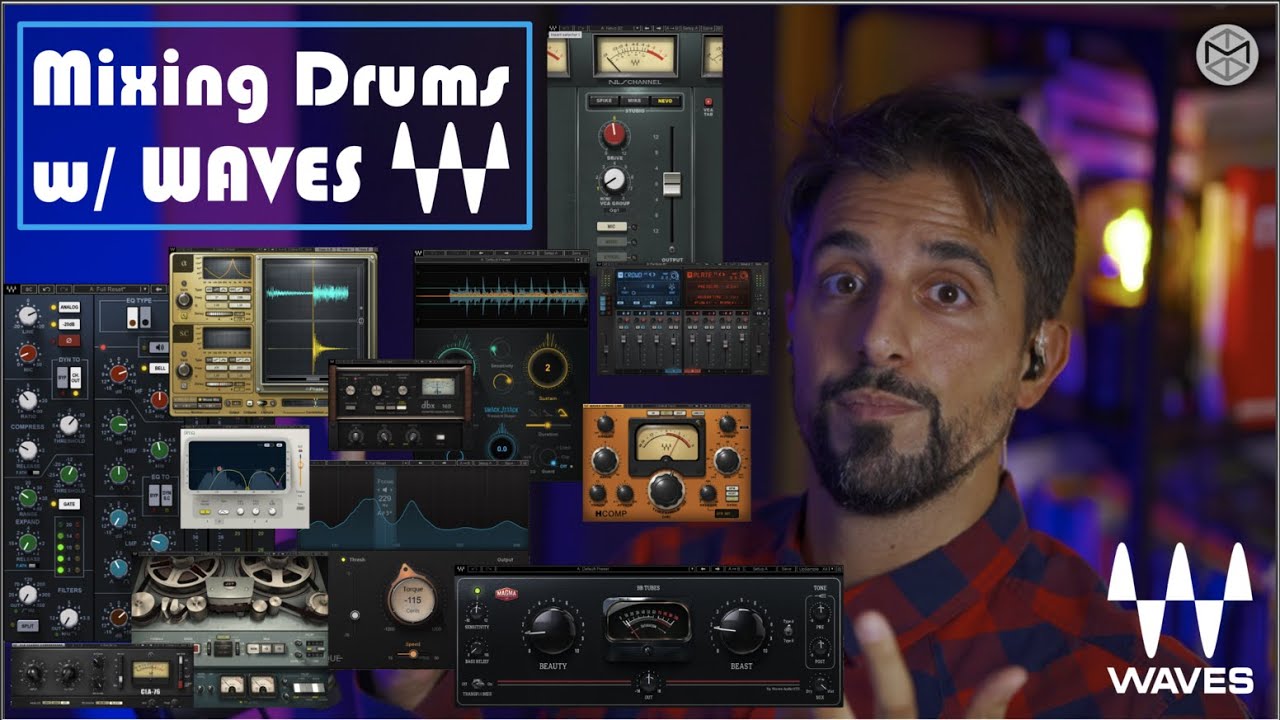Toggle the BELL button in SSL EQ section

(159, 368)
